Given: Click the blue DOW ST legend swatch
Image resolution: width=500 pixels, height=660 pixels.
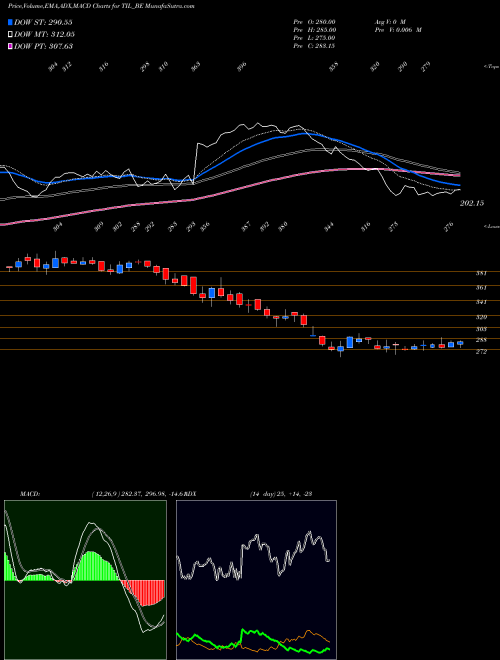Looking at the screenshot, I should (x=10, y=22).
